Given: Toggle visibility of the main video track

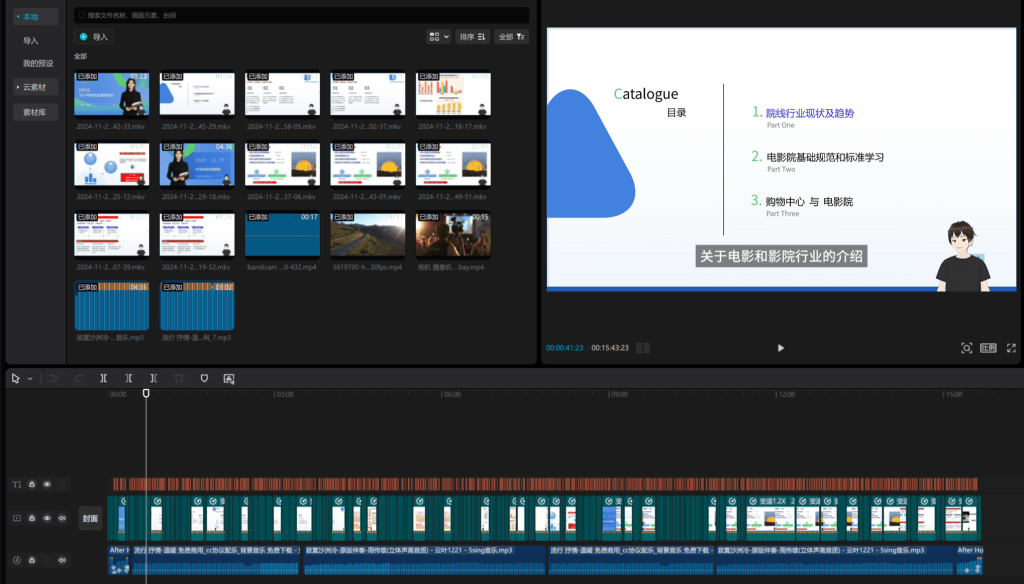Looking at the screenshot, I should (47, 518).
